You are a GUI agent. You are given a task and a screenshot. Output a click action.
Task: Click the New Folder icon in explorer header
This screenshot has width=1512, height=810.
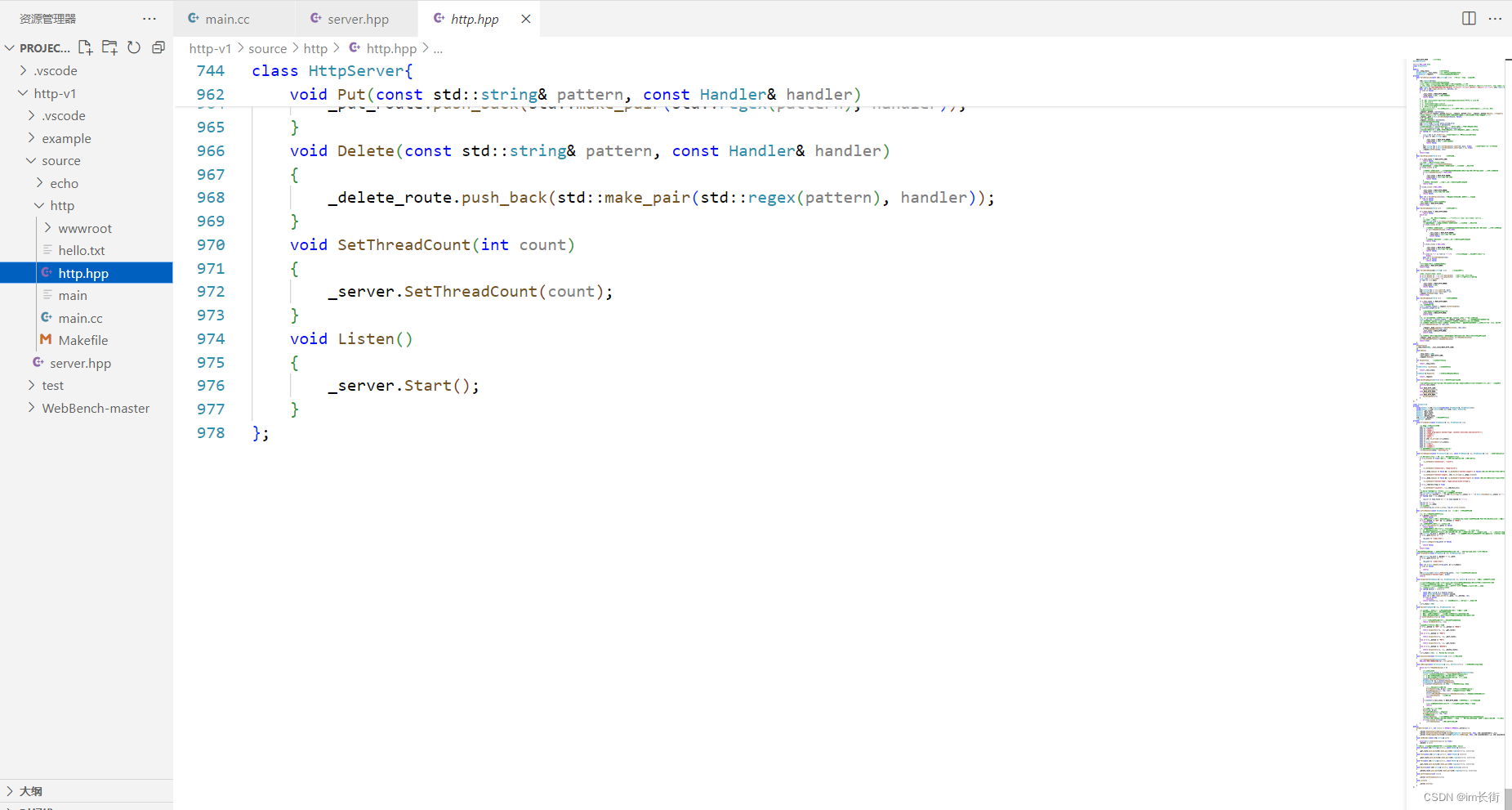[x=109, y=47]
